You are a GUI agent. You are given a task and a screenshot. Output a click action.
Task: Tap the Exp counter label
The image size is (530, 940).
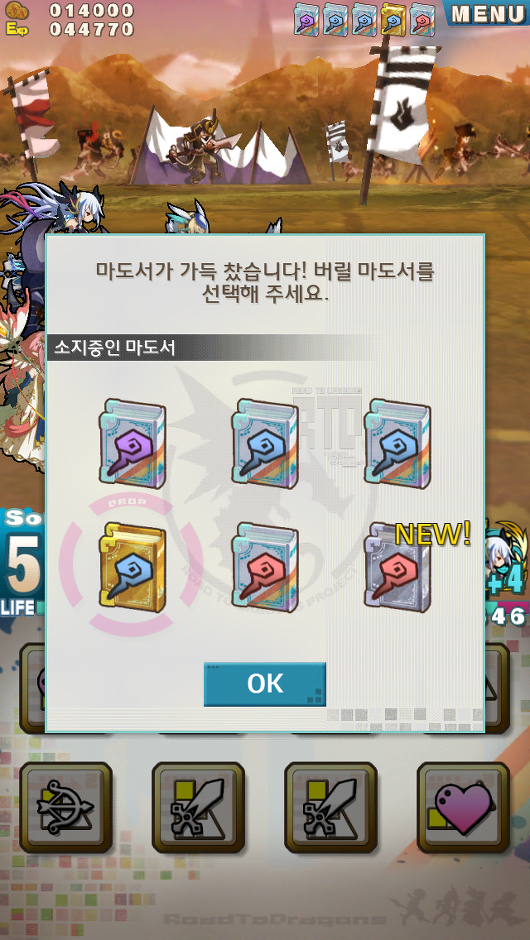tap(16, 29)
